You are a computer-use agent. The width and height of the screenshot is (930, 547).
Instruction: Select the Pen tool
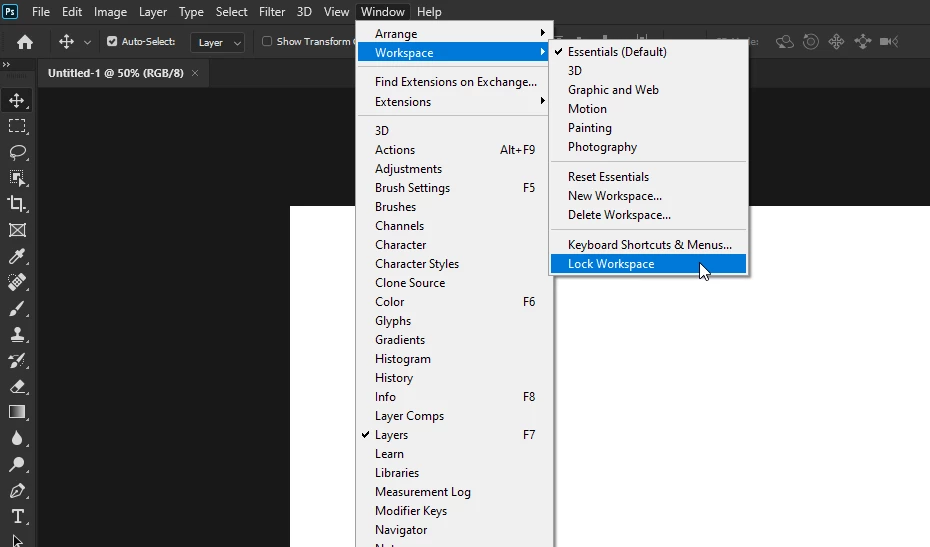point(17,491)
